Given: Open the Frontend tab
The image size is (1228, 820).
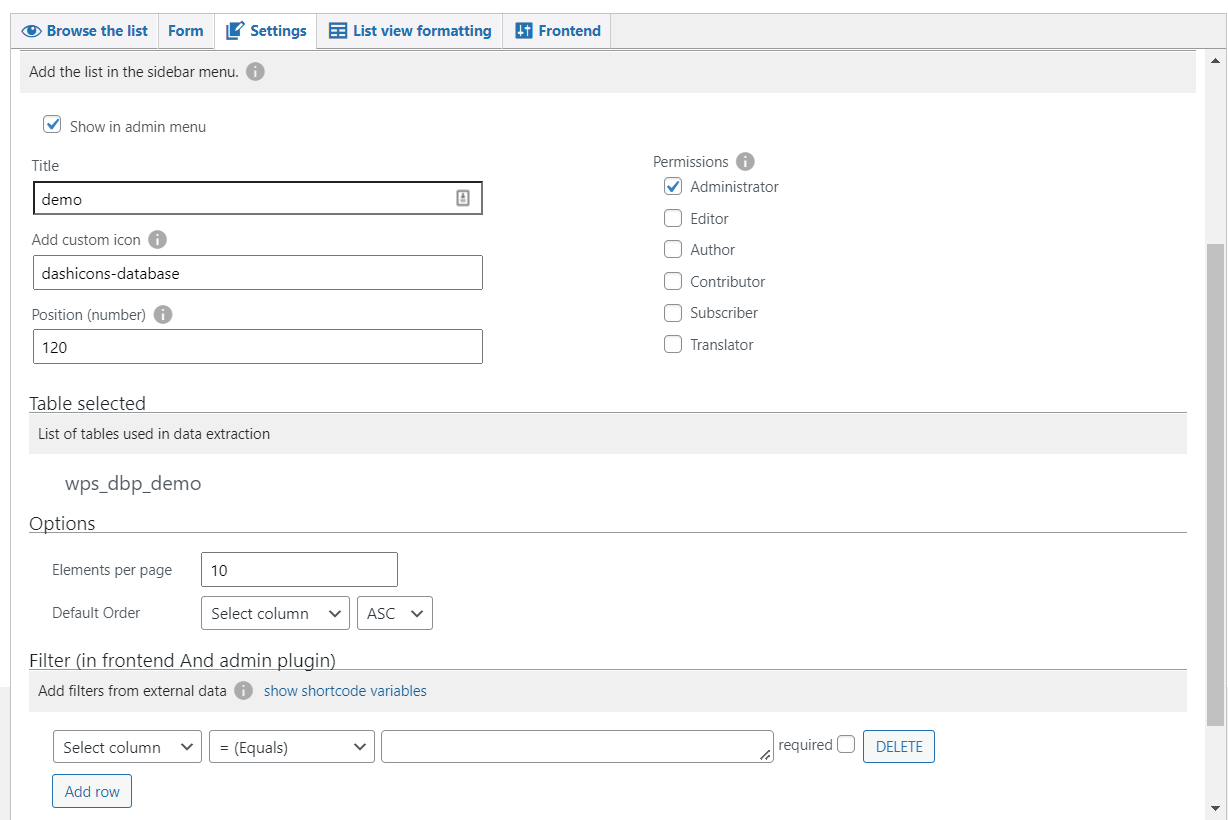Looking at the screenshot, I should pos(557,31).
